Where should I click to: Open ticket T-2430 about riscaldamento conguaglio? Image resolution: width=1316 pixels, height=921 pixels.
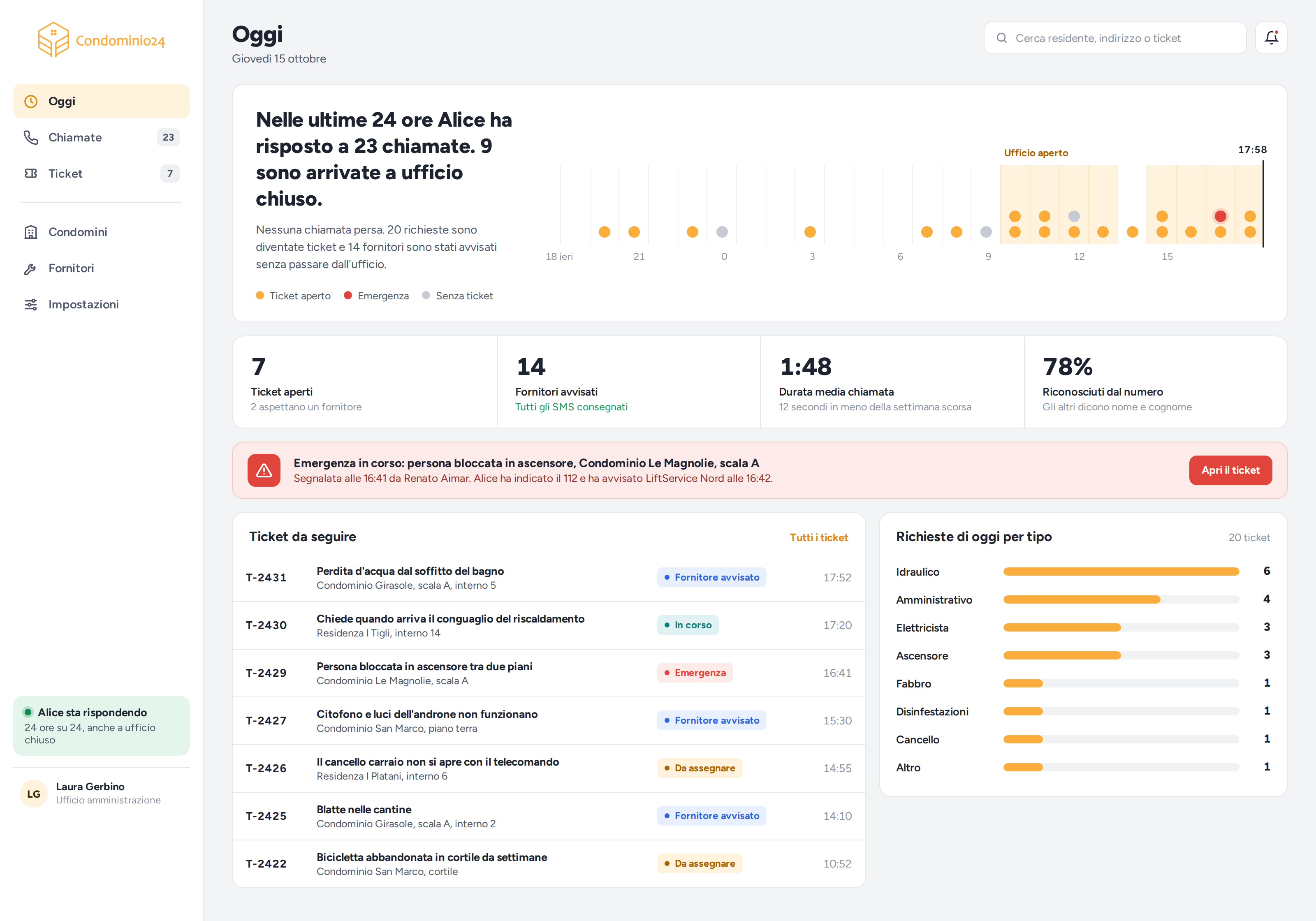(x=549, y=625)
